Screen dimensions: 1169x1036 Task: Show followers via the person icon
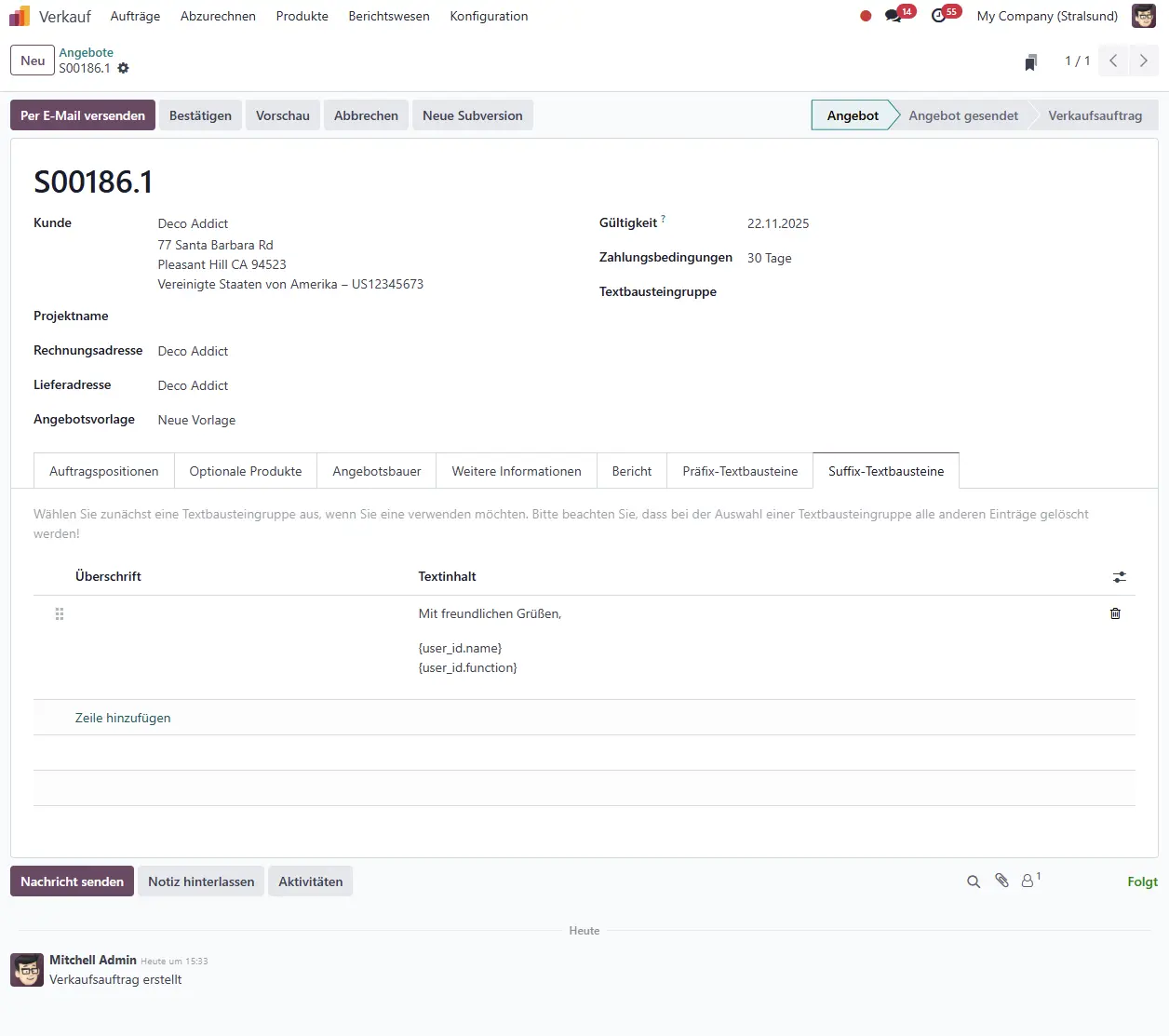pyautogui.click(x=1028, y=881)
